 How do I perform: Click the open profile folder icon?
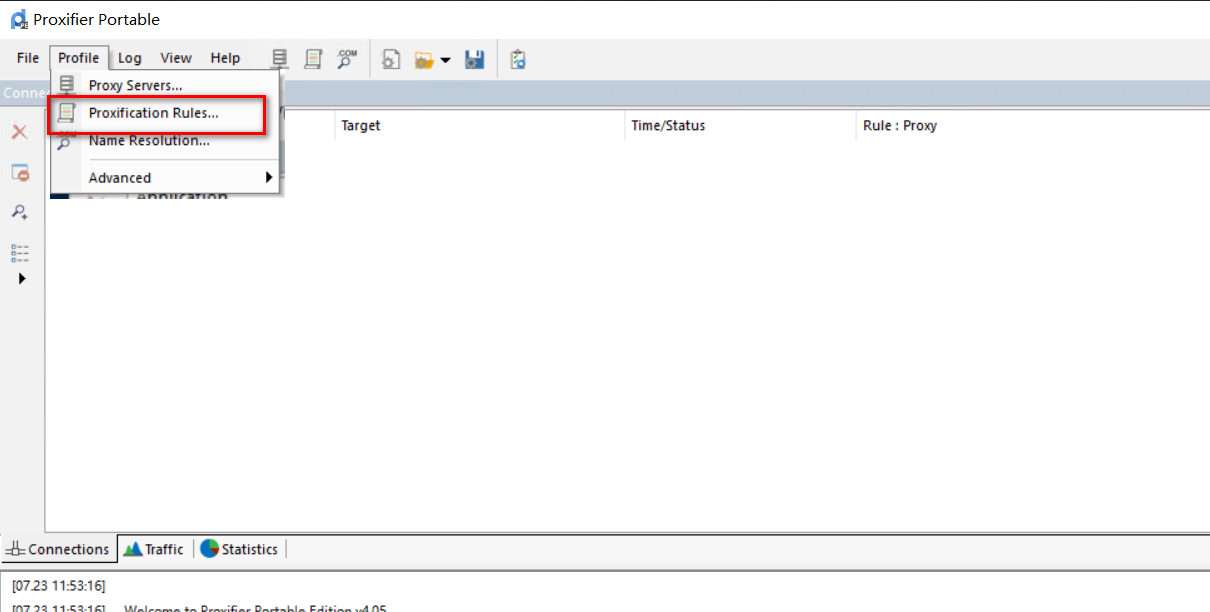424,60
